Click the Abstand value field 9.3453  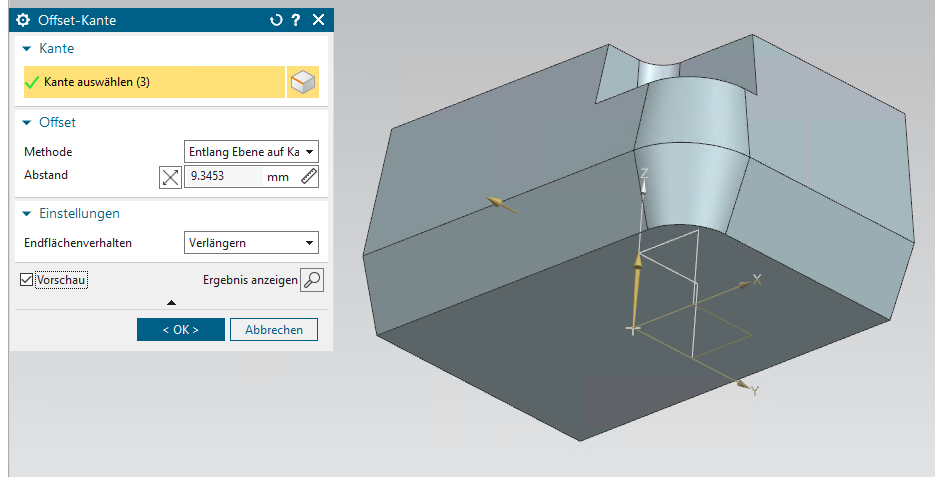pyautogui.click(x=226, y=176)
